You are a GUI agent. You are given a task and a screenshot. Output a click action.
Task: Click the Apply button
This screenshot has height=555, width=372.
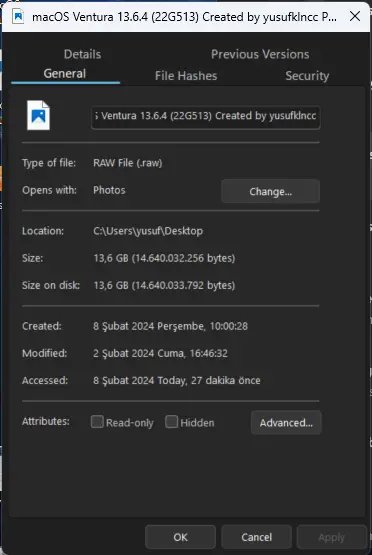[x=331, y=537]
